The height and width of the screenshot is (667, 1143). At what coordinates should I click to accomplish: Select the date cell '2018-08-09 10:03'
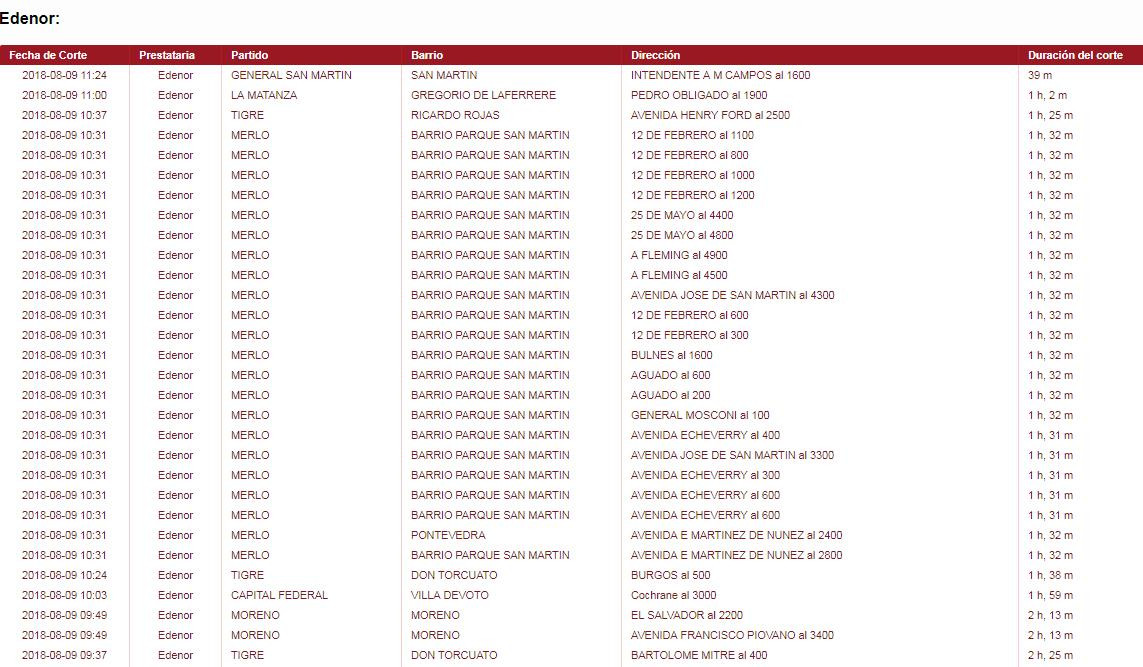point(64,595)
